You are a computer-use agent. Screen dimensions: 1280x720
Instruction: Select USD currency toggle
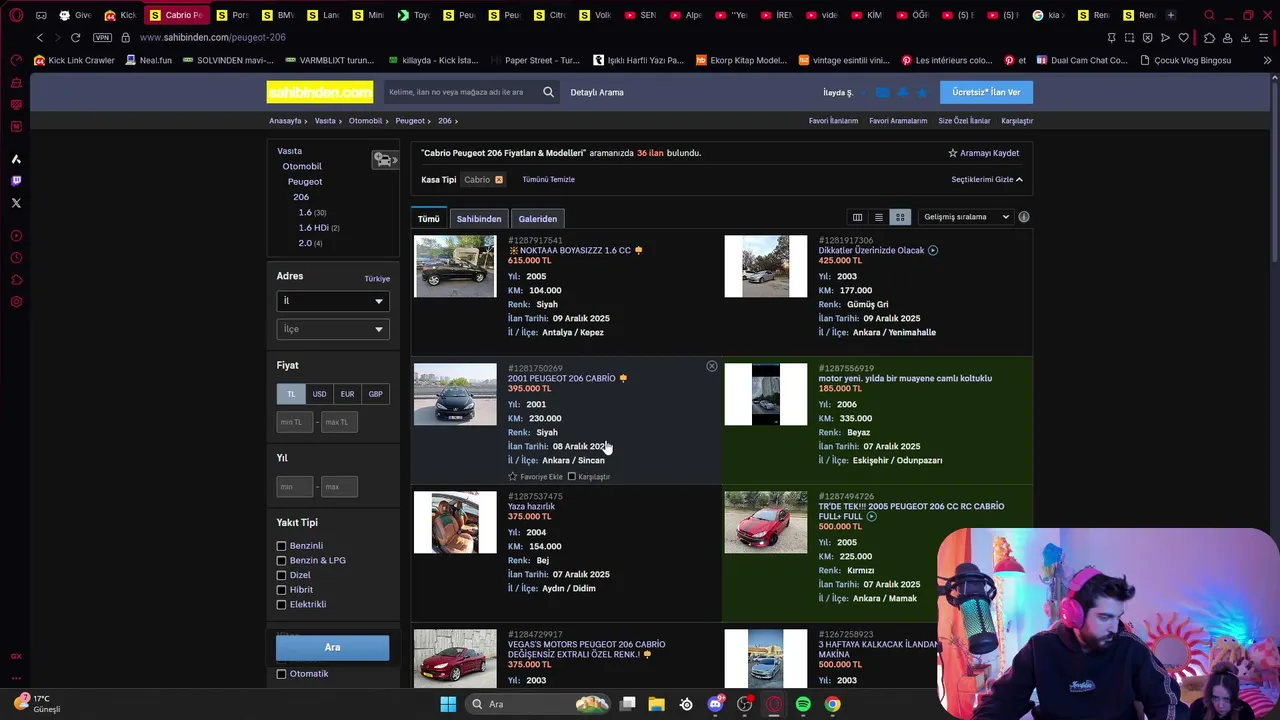pyautogui.click(x=319, y=394)
